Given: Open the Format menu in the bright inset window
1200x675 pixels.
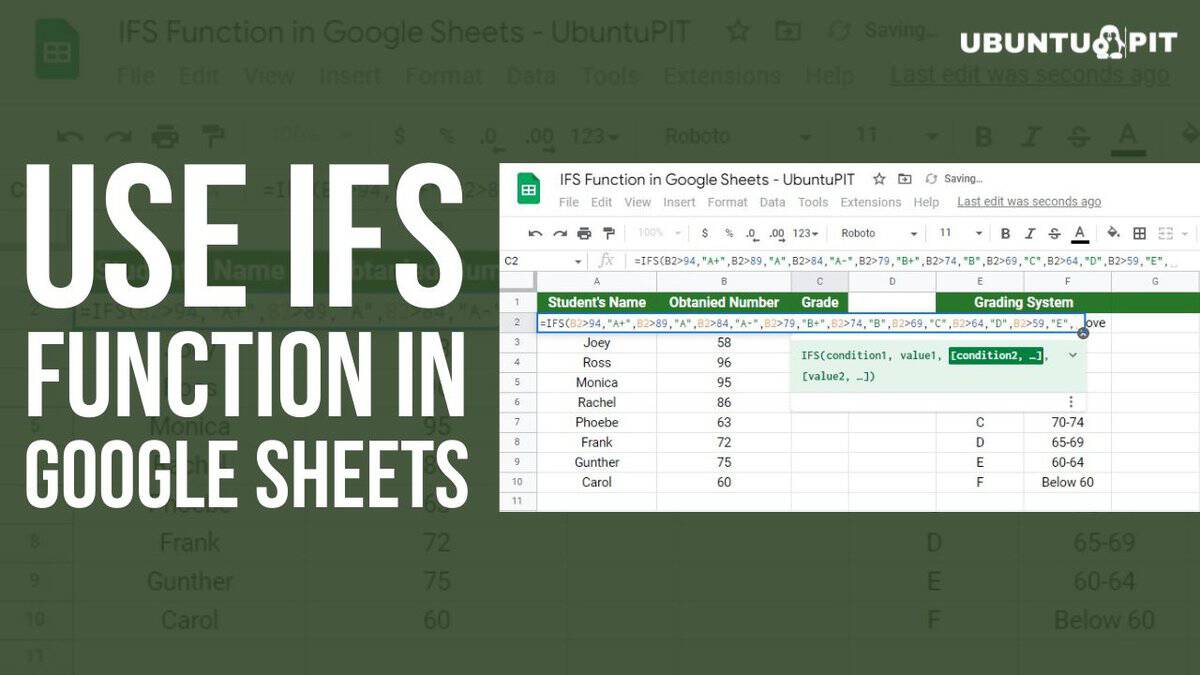Looking at the screenshot, I should pyautogui.click(x=727, y=202).
